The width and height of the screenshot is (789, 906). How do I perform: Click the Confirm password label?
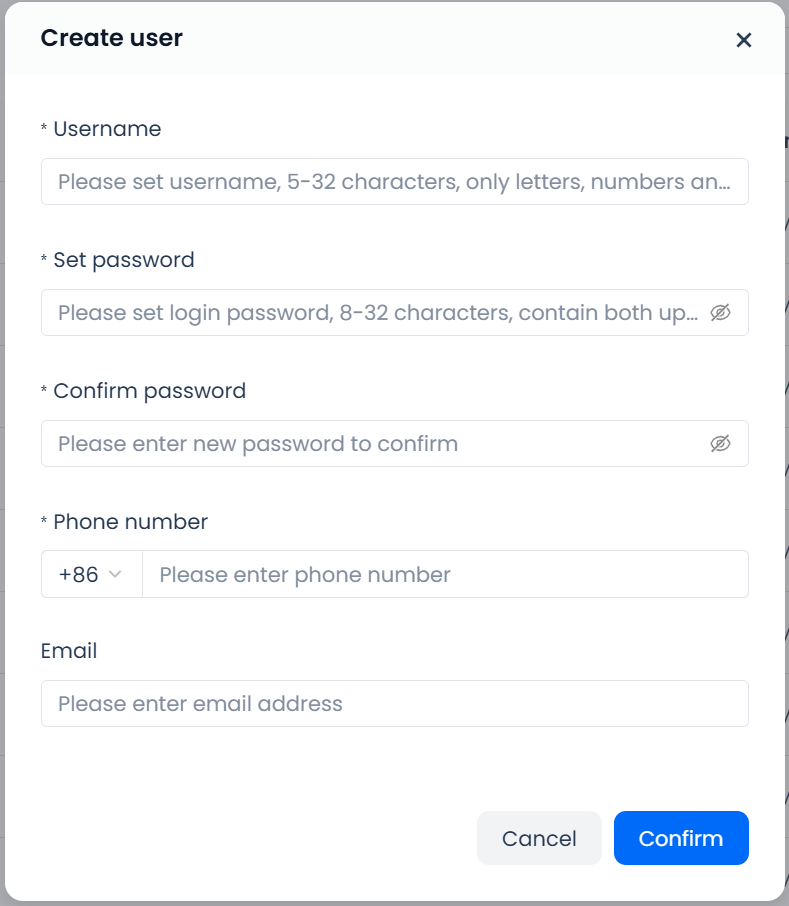149,391
